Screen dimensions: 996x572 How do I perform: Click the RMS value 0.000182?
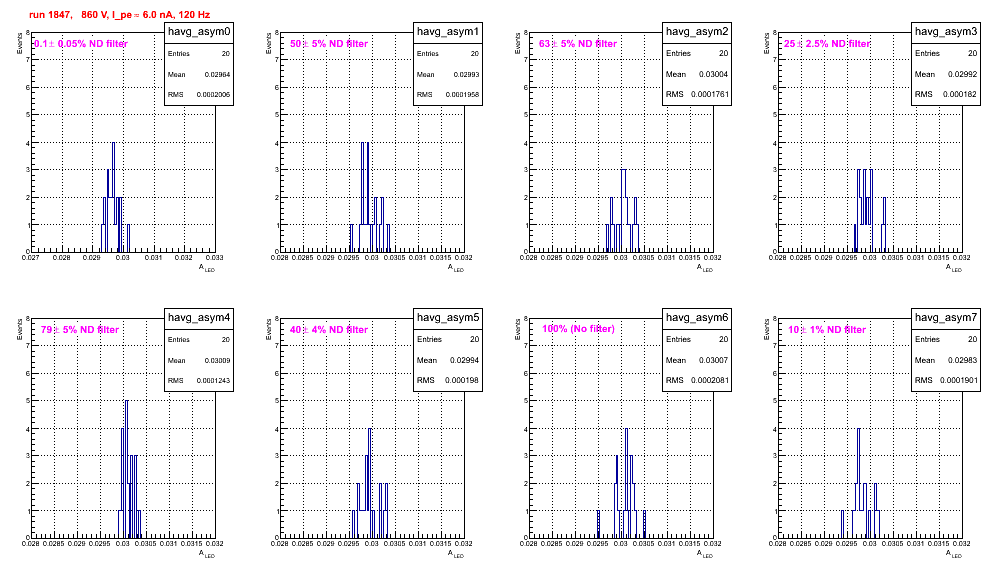[960, 95]
